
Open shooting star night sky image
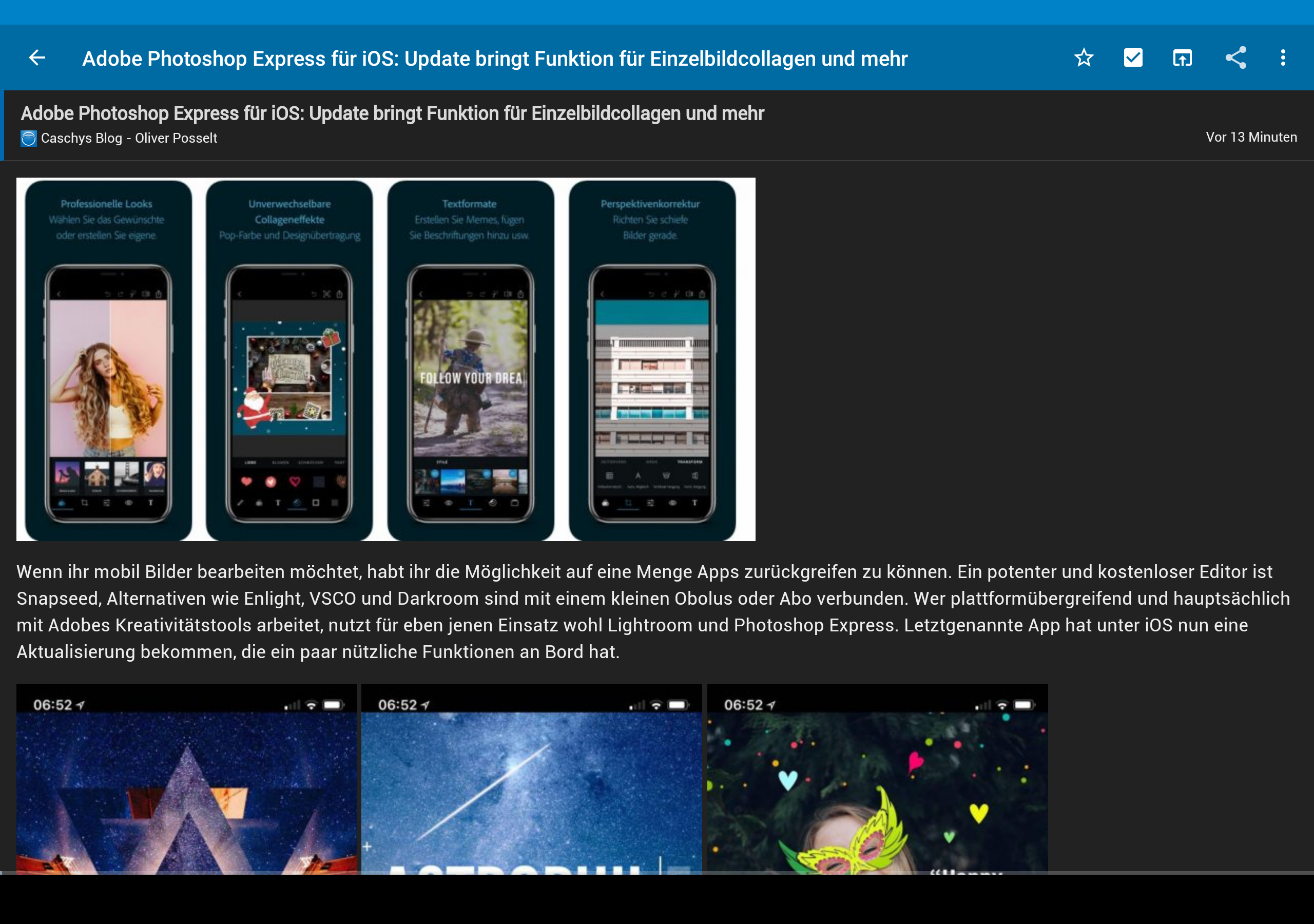coord(531,779)
